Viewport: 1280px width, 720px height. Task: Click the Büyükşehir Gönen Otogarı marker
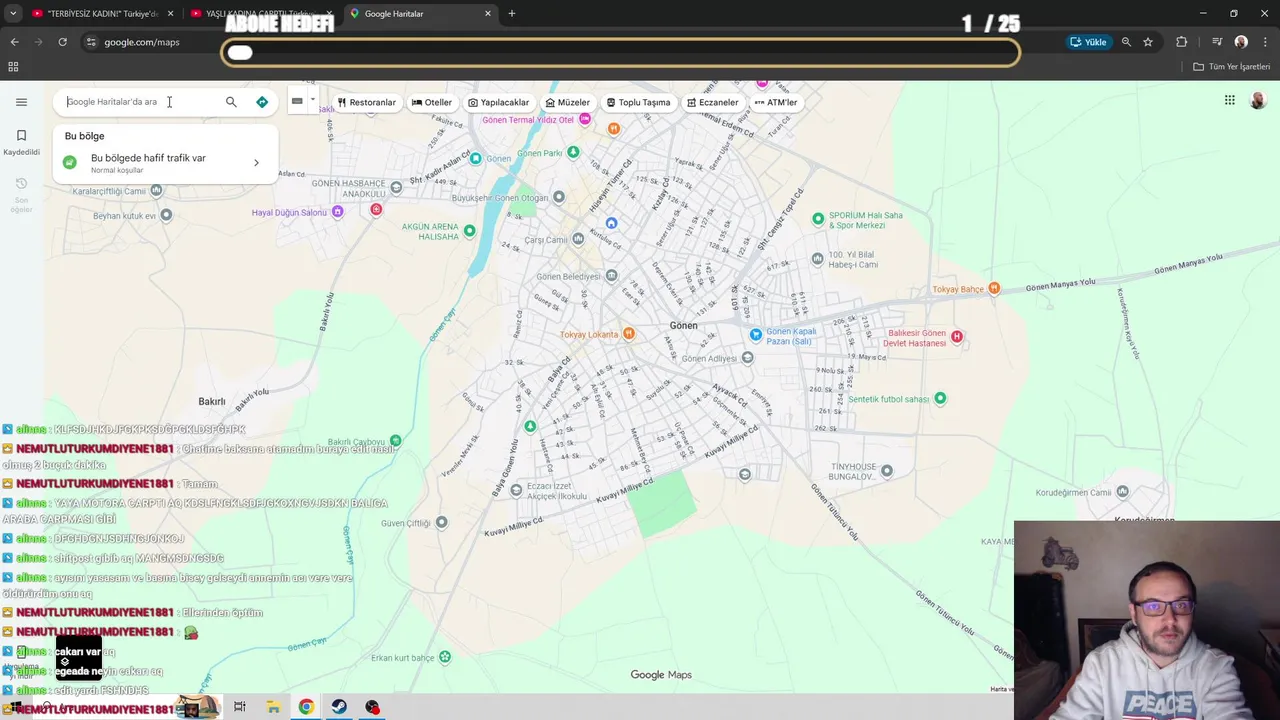pyautogui.click(x=559, y=197)
